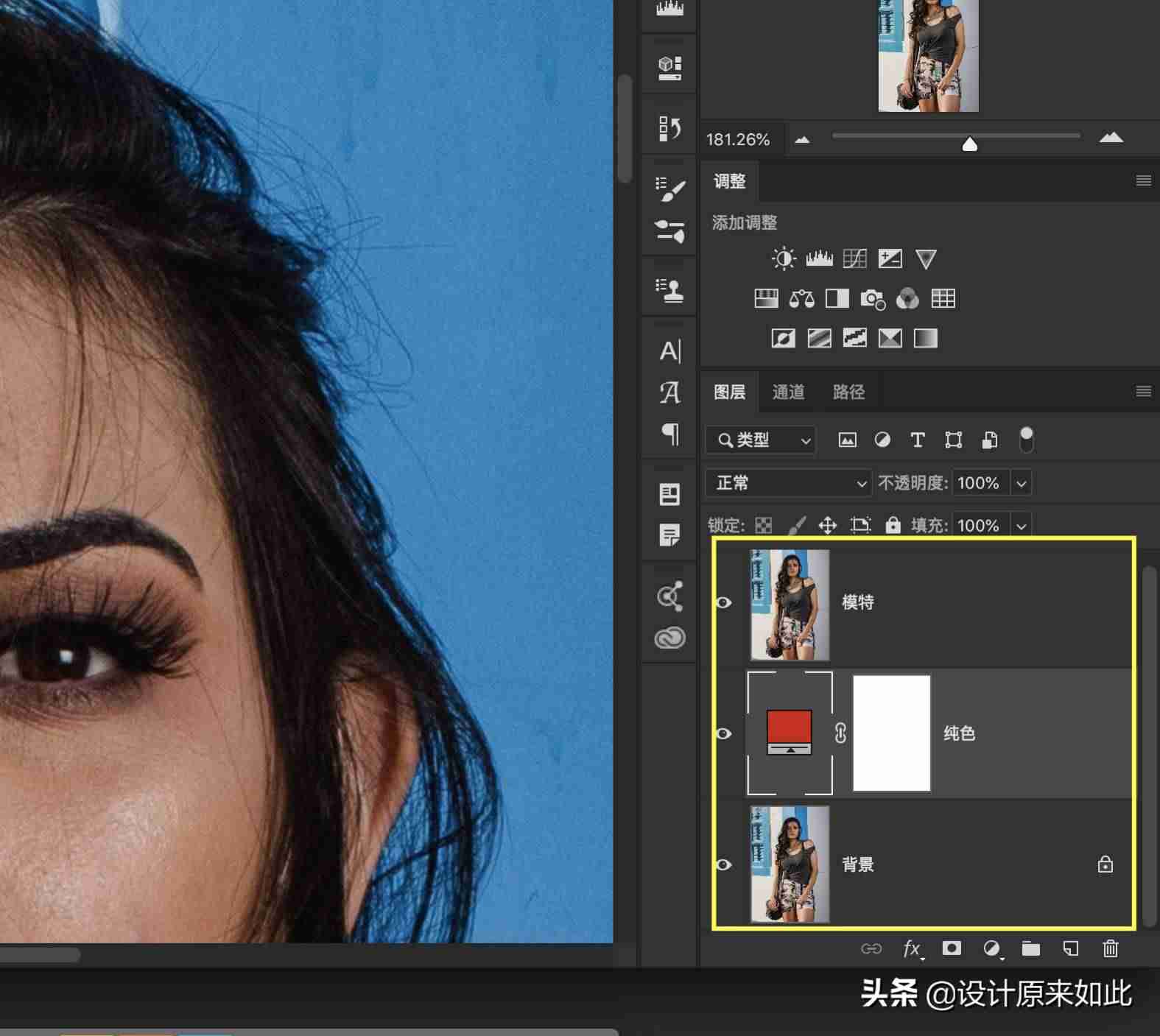Open the 类型 layer filter dropdown
This screenshot has width=1160, height=1036.
pyautogui.click(x=761, y=440)
